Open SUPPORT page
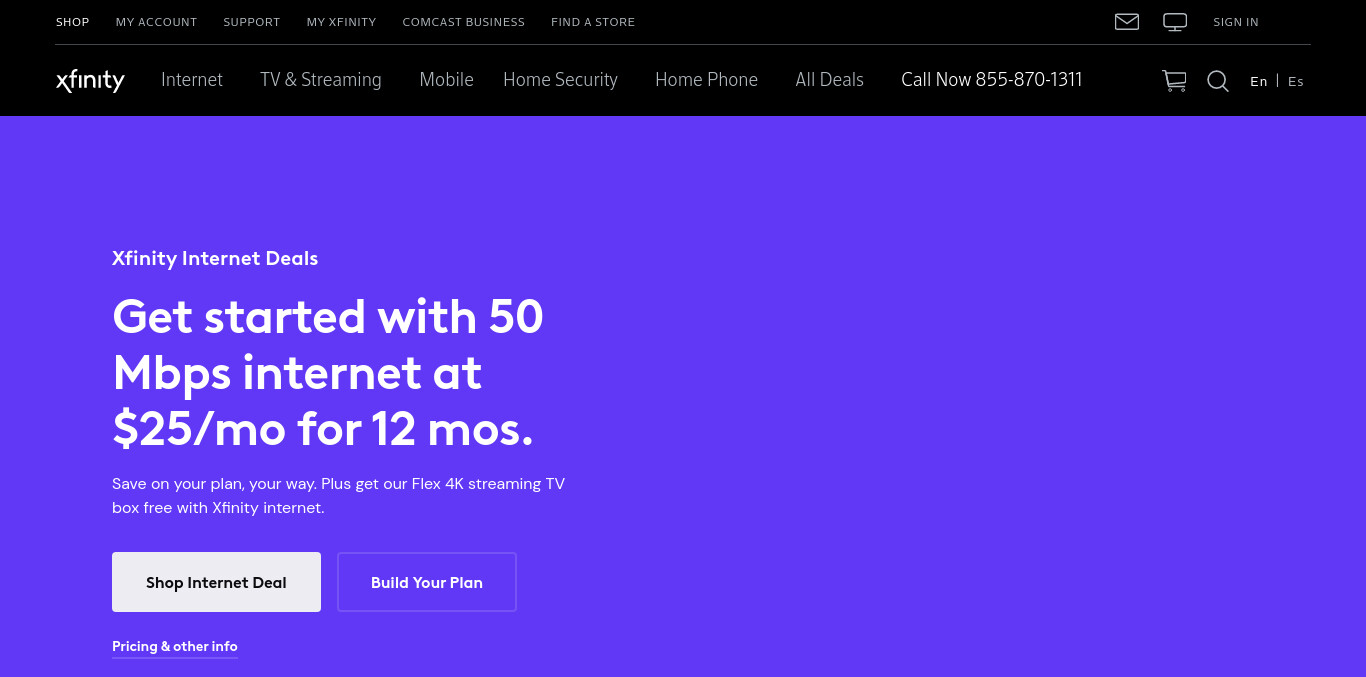1366x677 pixels. click(252, 22)
